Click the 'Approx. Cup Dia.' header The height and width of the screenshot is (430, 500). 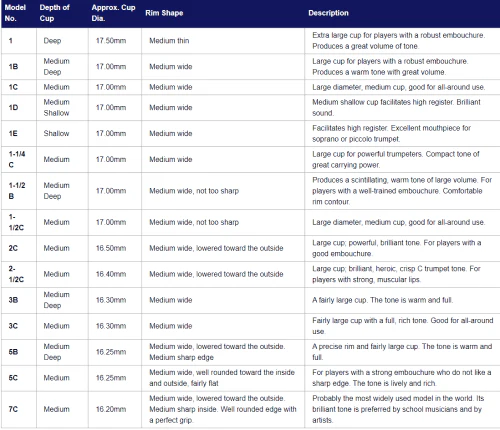(113, 13)
